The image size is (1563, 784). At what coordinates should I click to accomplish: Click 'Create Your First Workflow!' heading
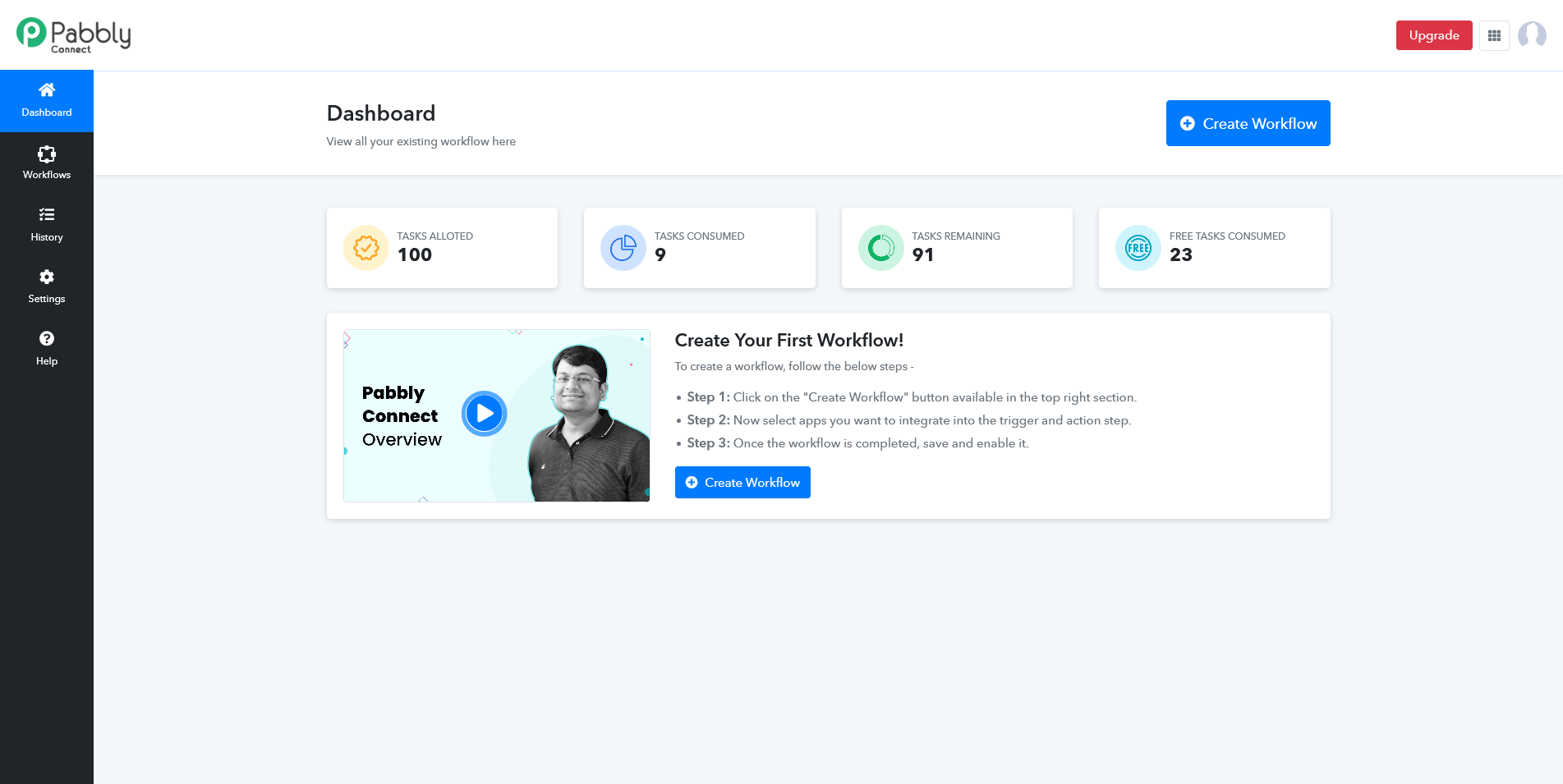[789, 341]
